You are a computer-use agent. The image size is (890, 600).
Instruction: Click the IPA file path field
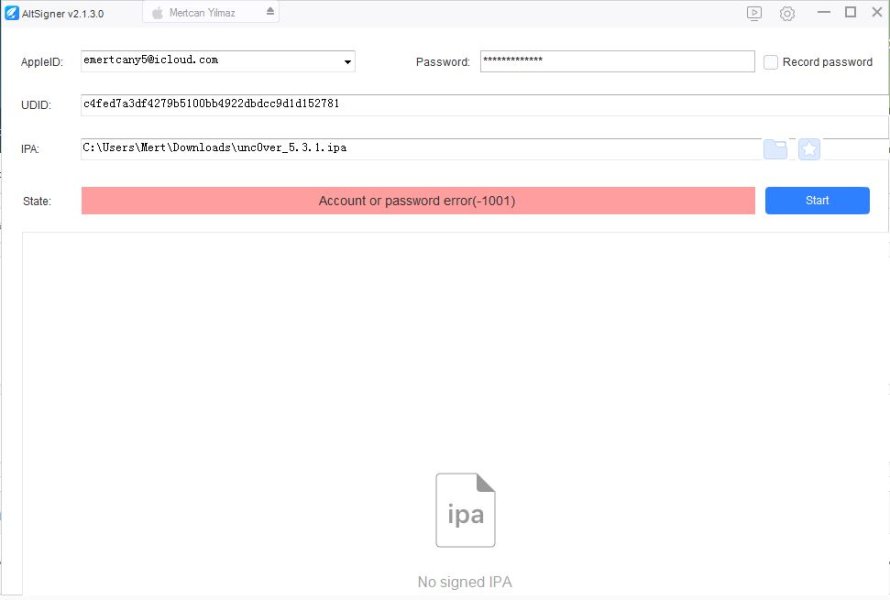click(x=420, y=148)
